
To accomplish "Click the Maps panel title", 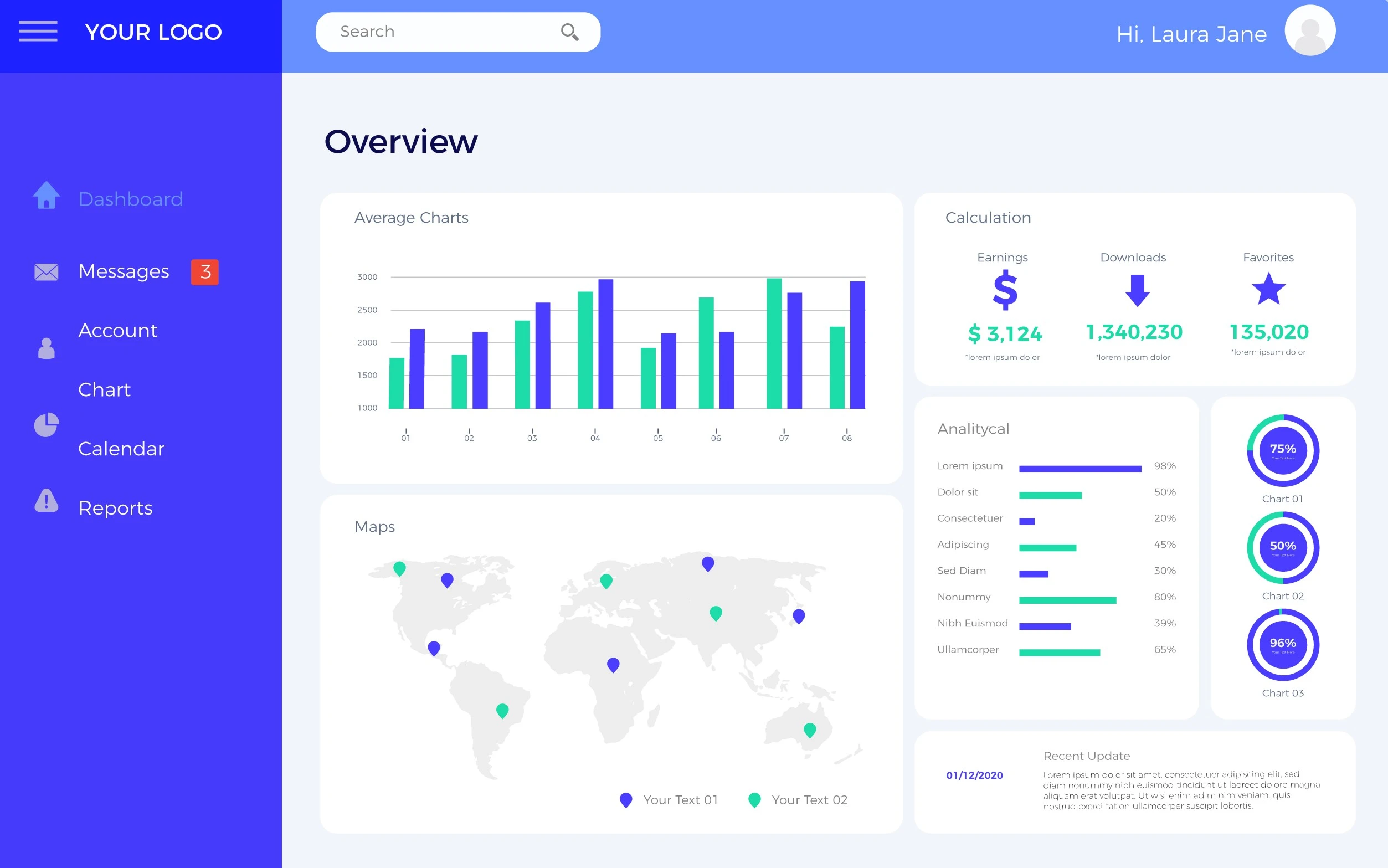I will 374,527.
